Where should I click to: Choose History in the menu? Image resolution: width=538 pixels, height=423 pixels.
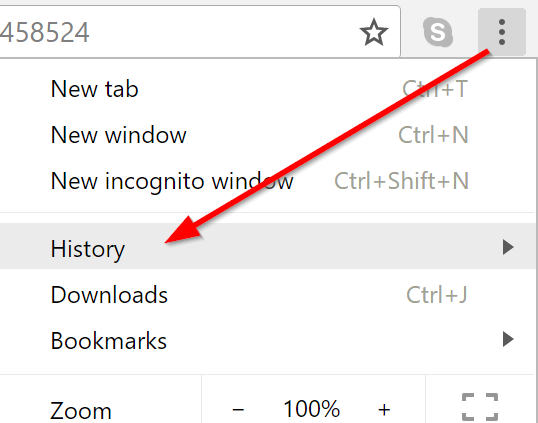click(x=268, y=246)
